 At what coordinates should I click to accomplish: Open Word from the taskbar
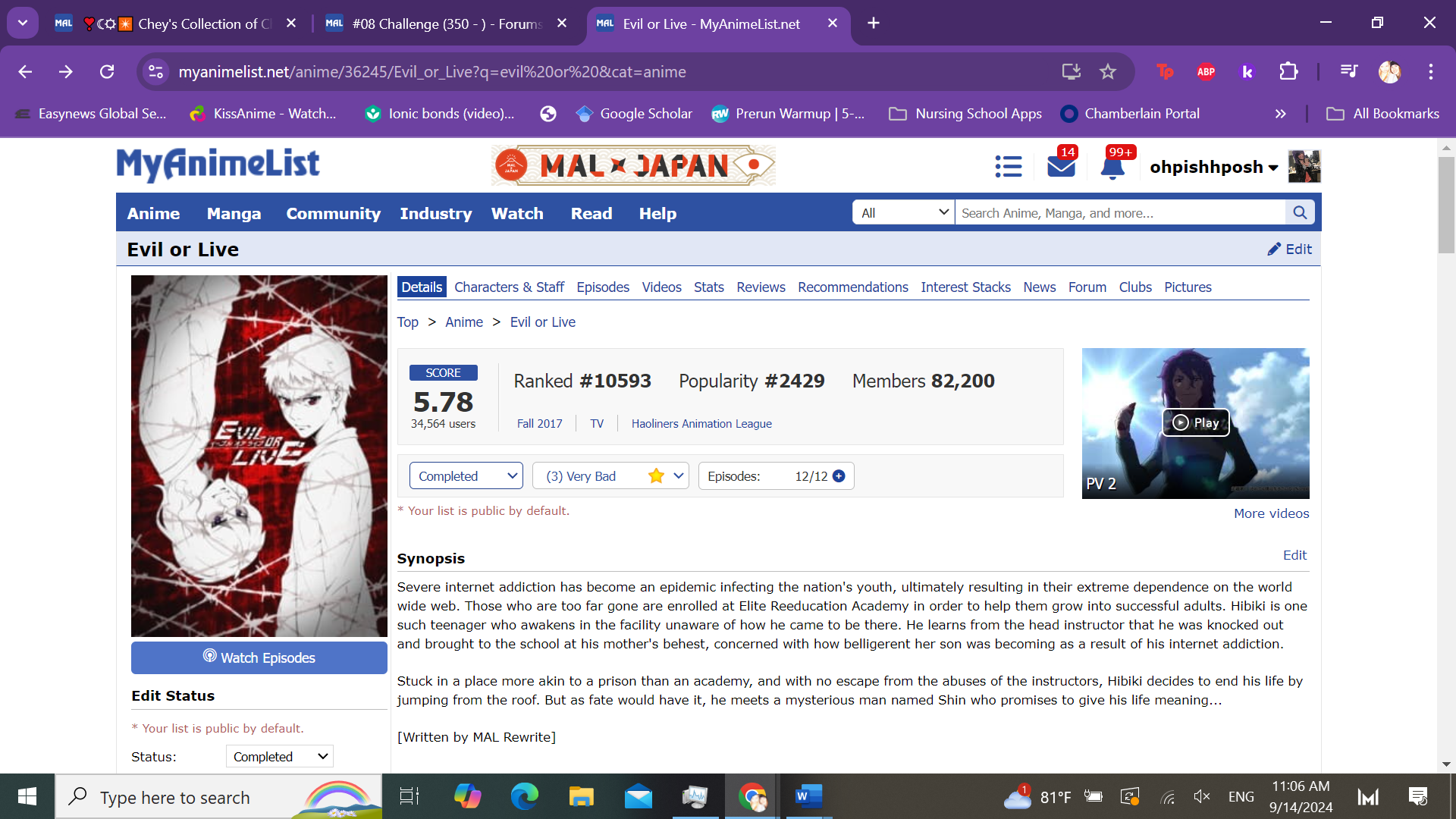coord(808,796)
